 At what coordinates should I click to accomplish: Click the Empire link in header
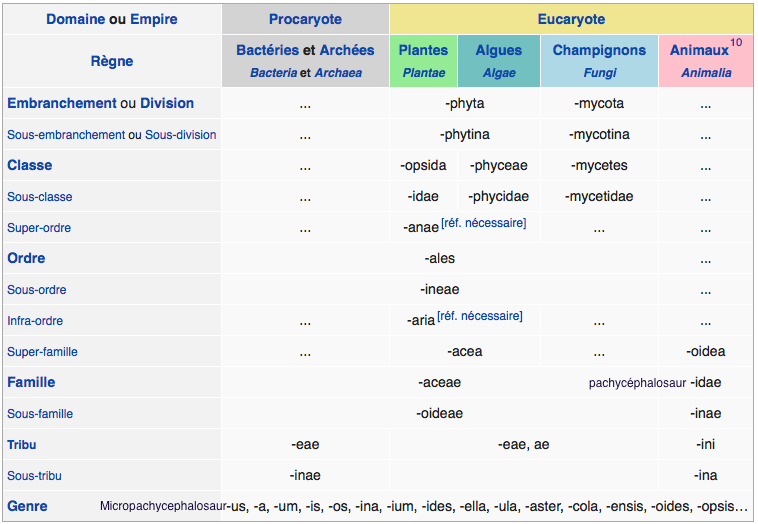tap(154, 19)
